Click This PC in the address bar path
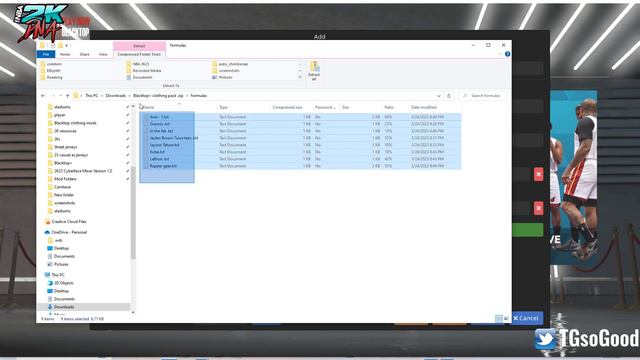 coord(92,96)
